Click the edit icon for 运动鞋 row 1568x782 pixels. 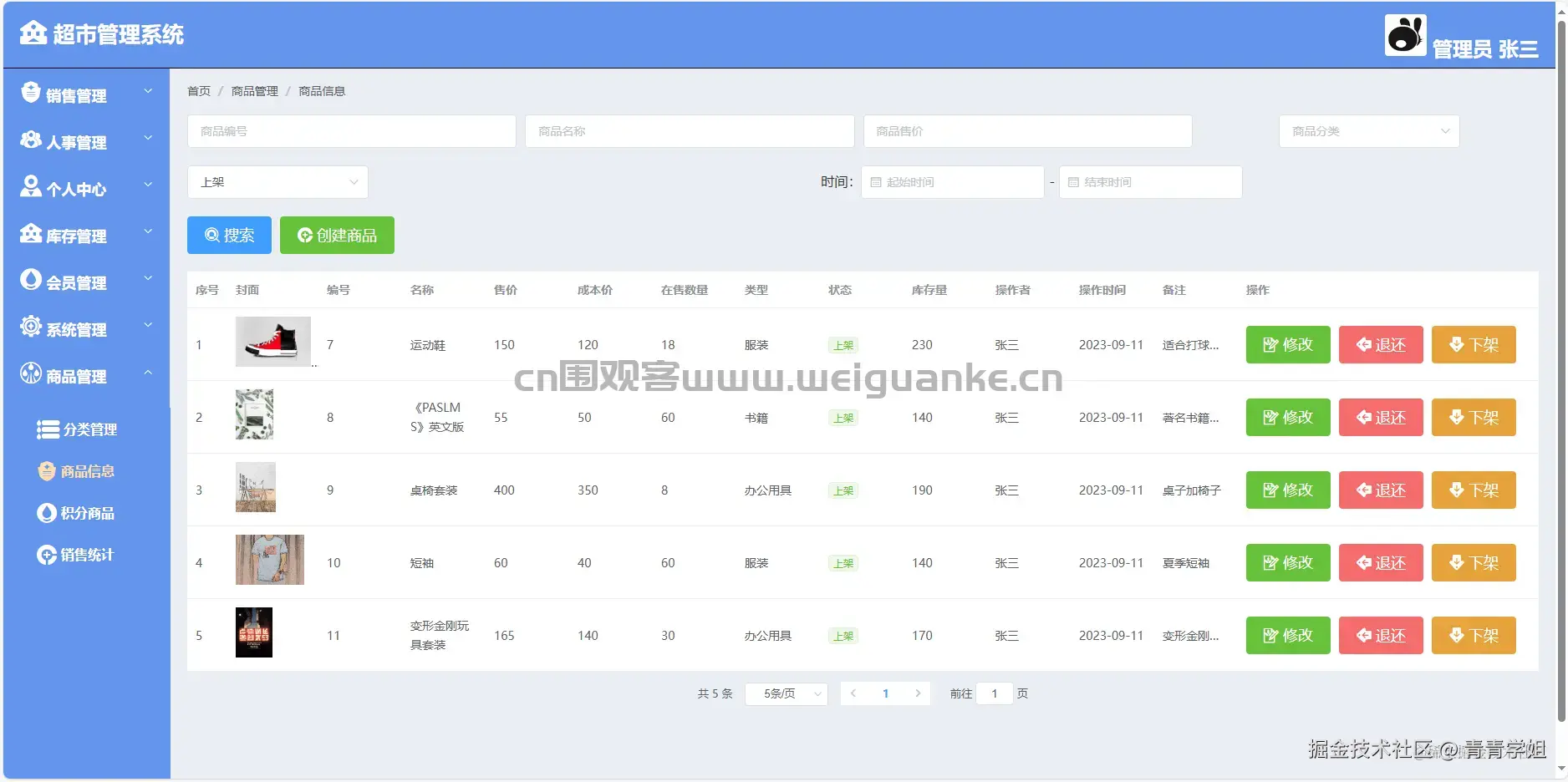pos(1270,345)
